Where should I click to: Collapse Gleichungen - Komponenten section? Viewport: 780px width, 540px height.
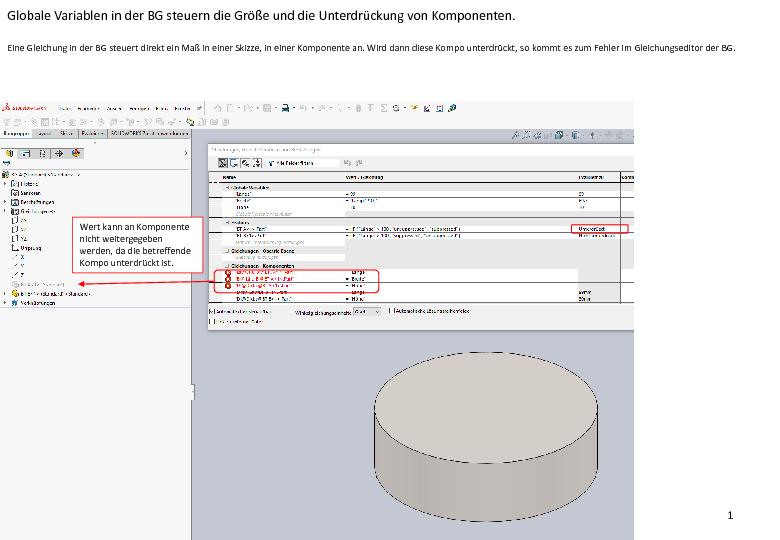227,266
